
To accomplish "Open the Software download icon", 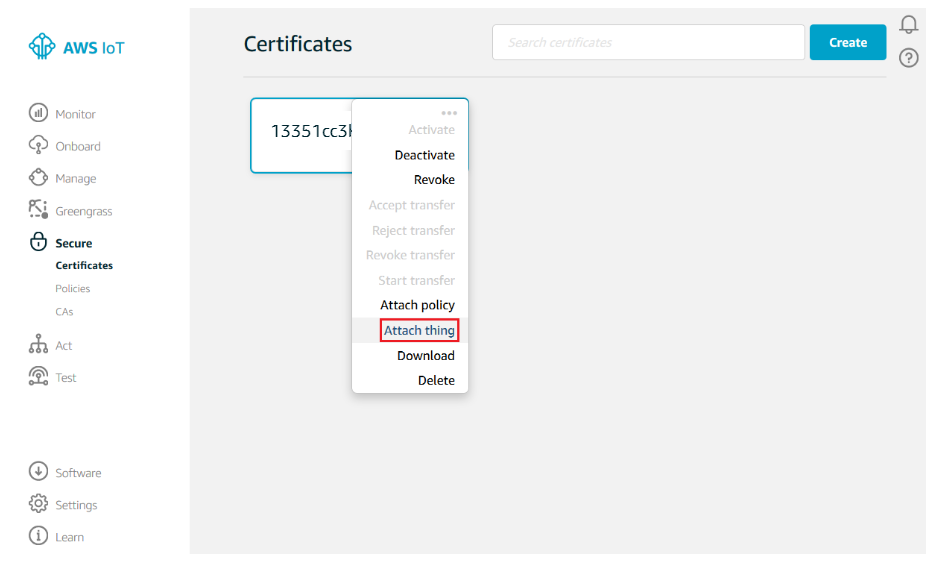I will (38, 472).
